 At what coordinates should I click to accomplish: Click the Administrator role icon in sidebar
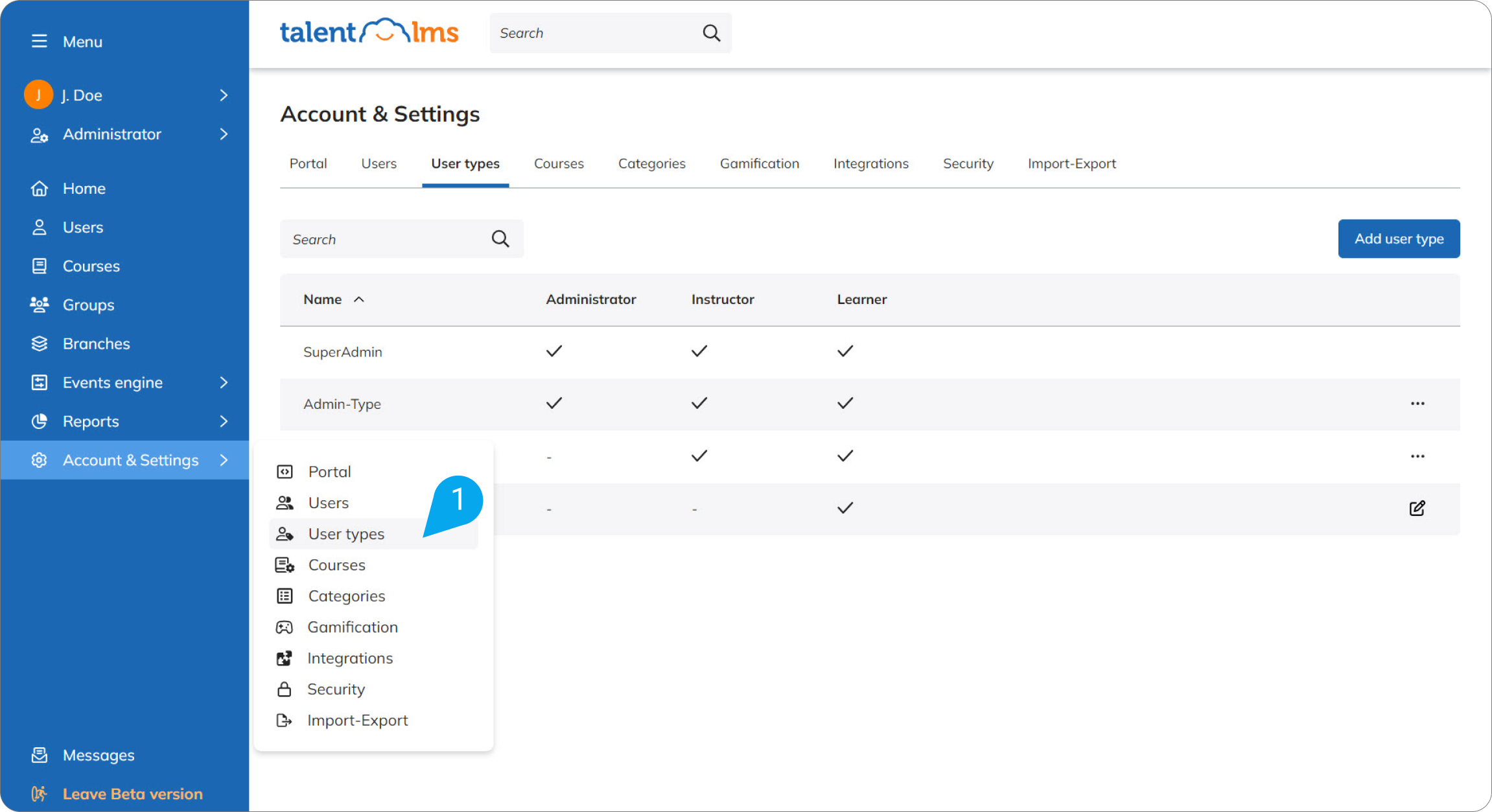point(39,135)
